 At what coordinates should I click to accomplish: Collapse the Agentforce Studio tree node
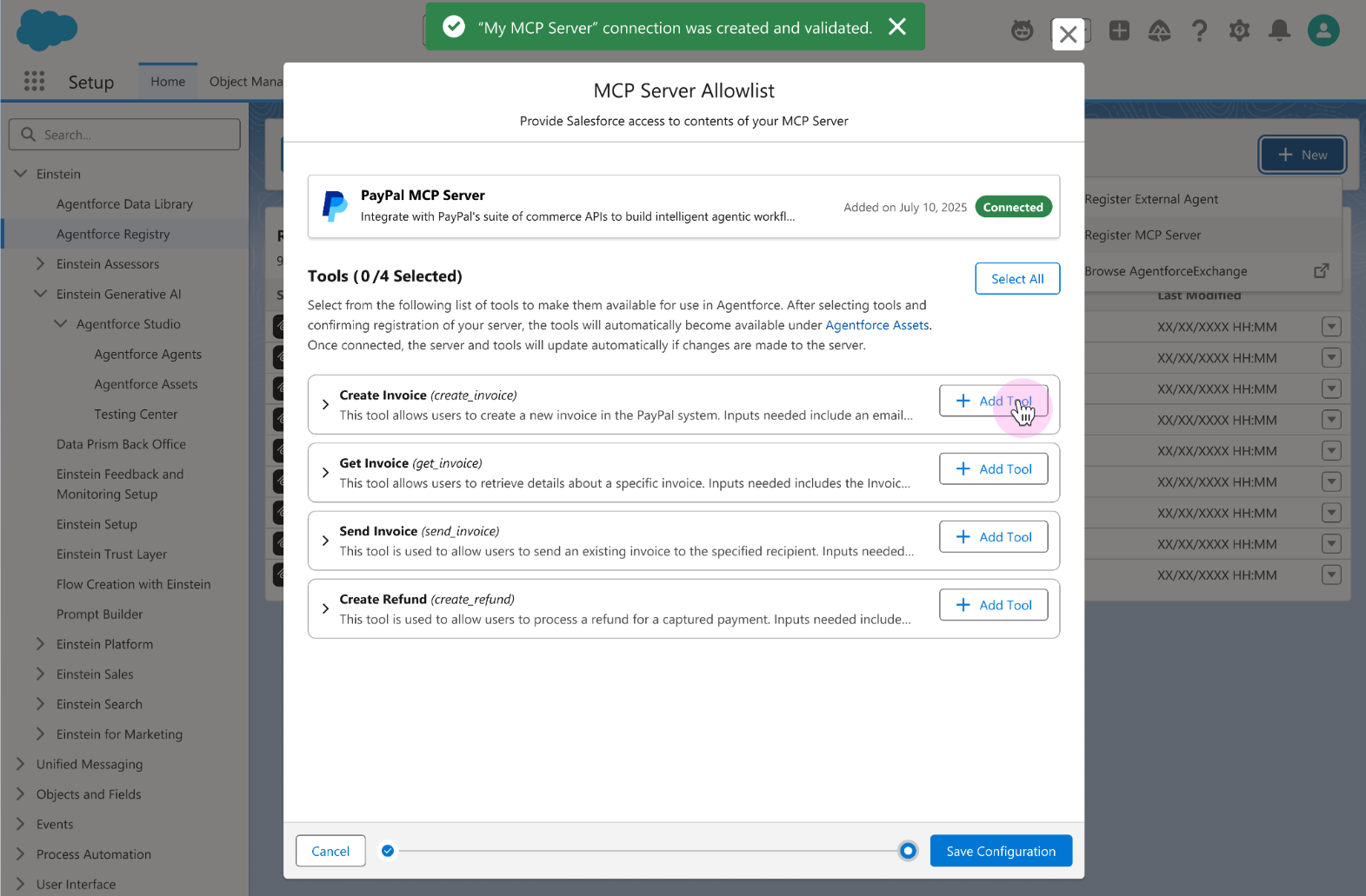(x=60, y=324)
